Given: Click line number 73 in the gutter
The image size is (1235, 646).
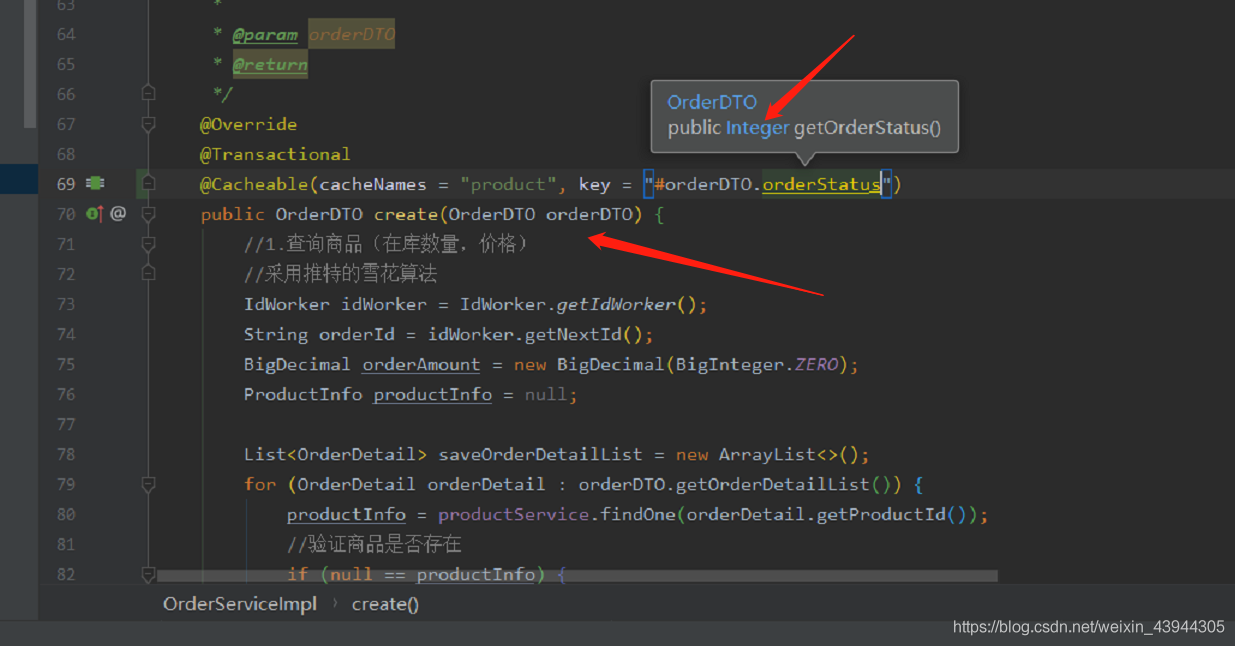Looking at the screenshot, I should click(x=65, y=304).
